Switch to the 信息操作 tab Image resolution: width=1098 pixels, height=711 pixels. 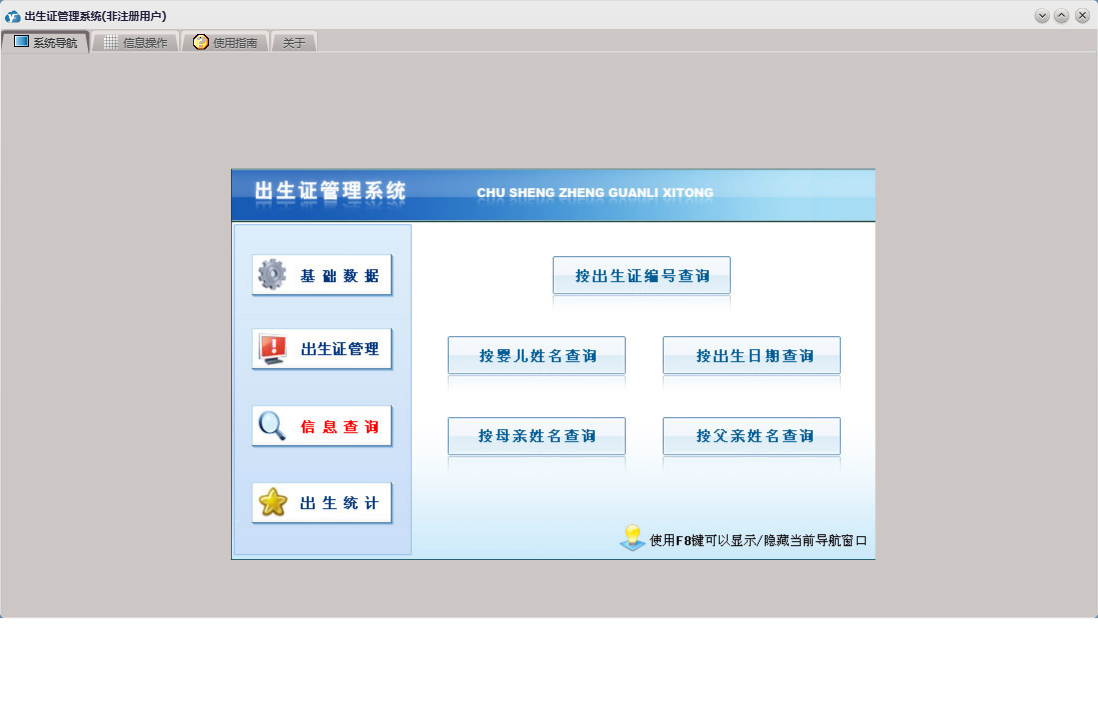coord(135,42)
